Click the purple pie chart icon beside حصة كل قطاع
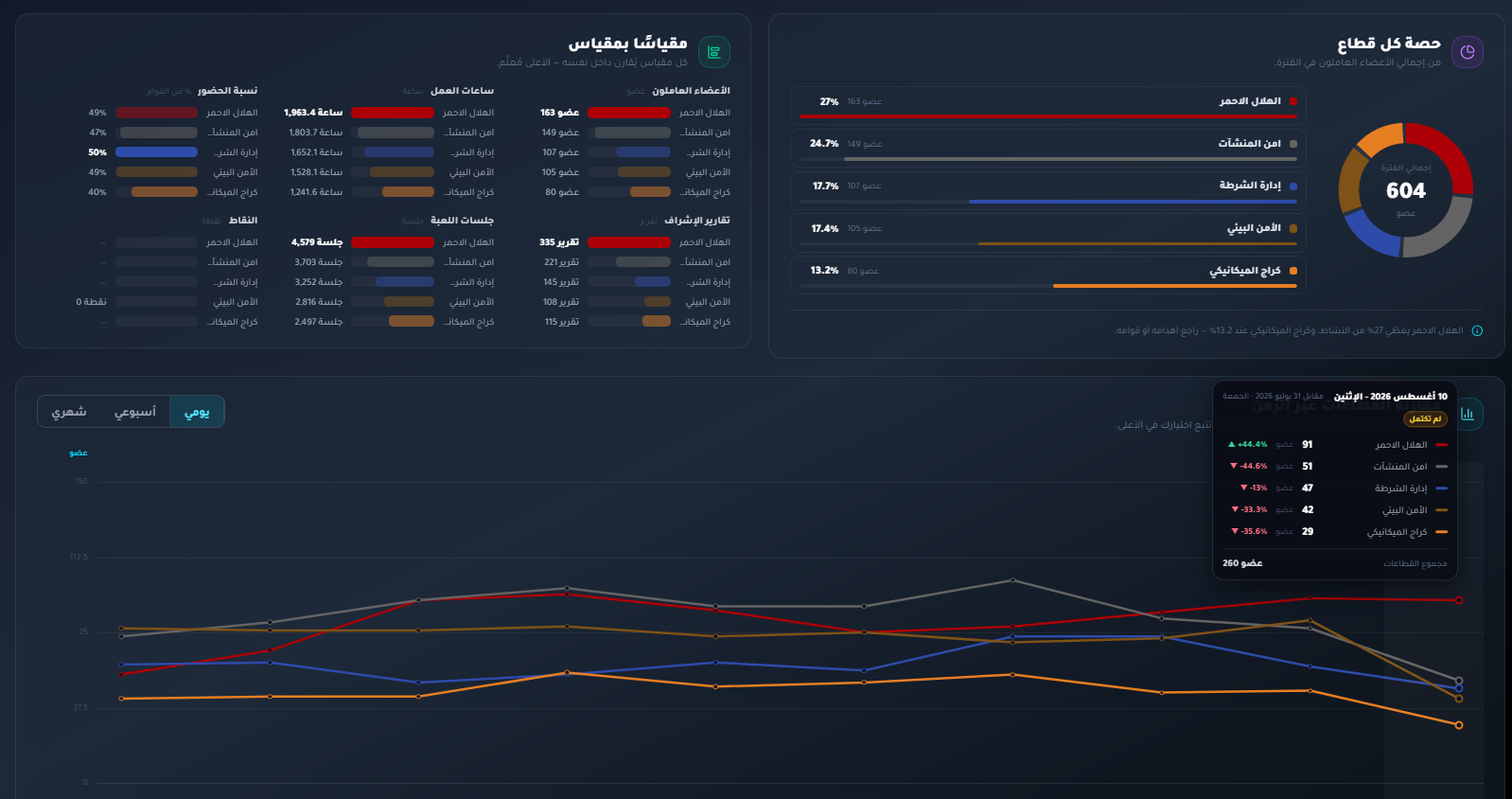The image size is (1512, 799). [1468, 52]
